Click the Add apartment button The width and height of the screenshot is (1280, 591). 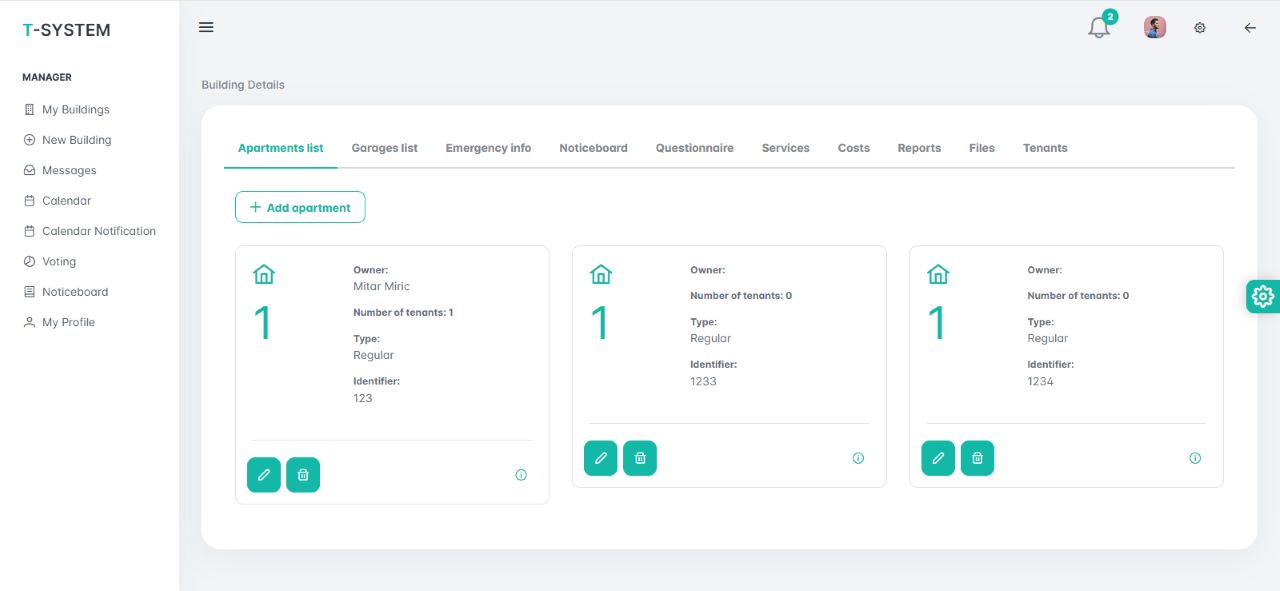tap(300, 207)
